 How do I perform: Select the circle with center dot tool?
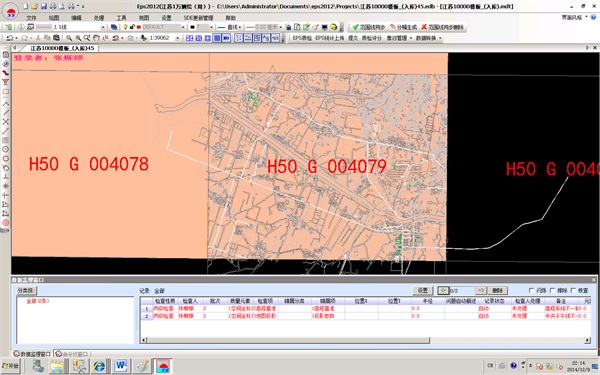point(5,149)
